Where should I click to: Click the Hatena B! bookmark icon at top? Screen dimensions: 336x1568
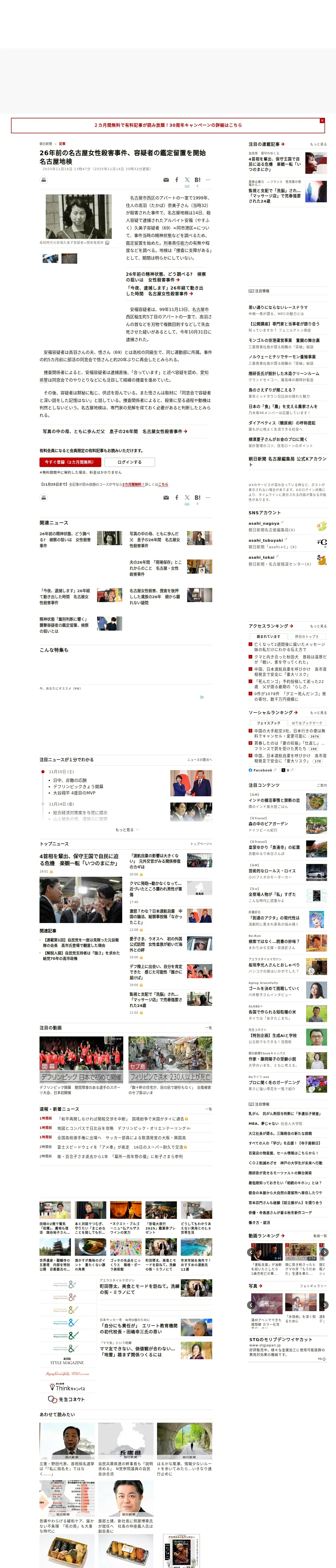coord(197,180)
